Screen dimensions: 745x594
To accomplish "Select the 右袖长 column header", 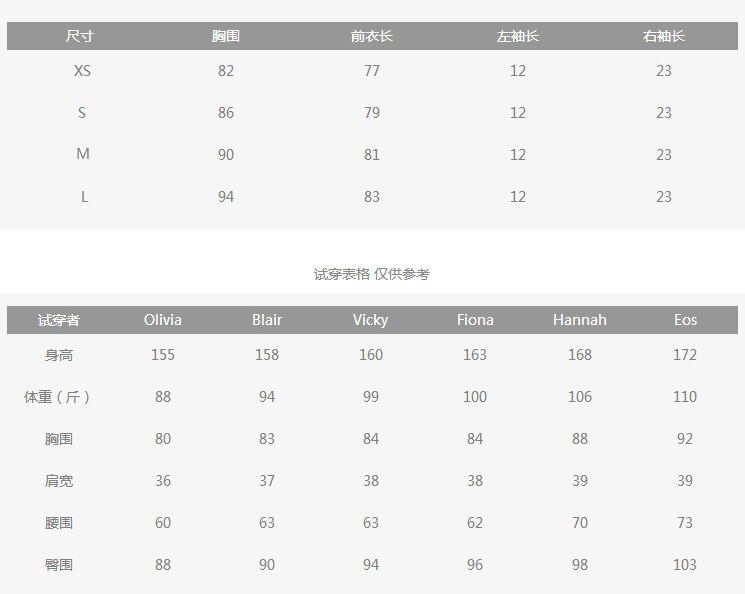I will click(x=664, y=36).
